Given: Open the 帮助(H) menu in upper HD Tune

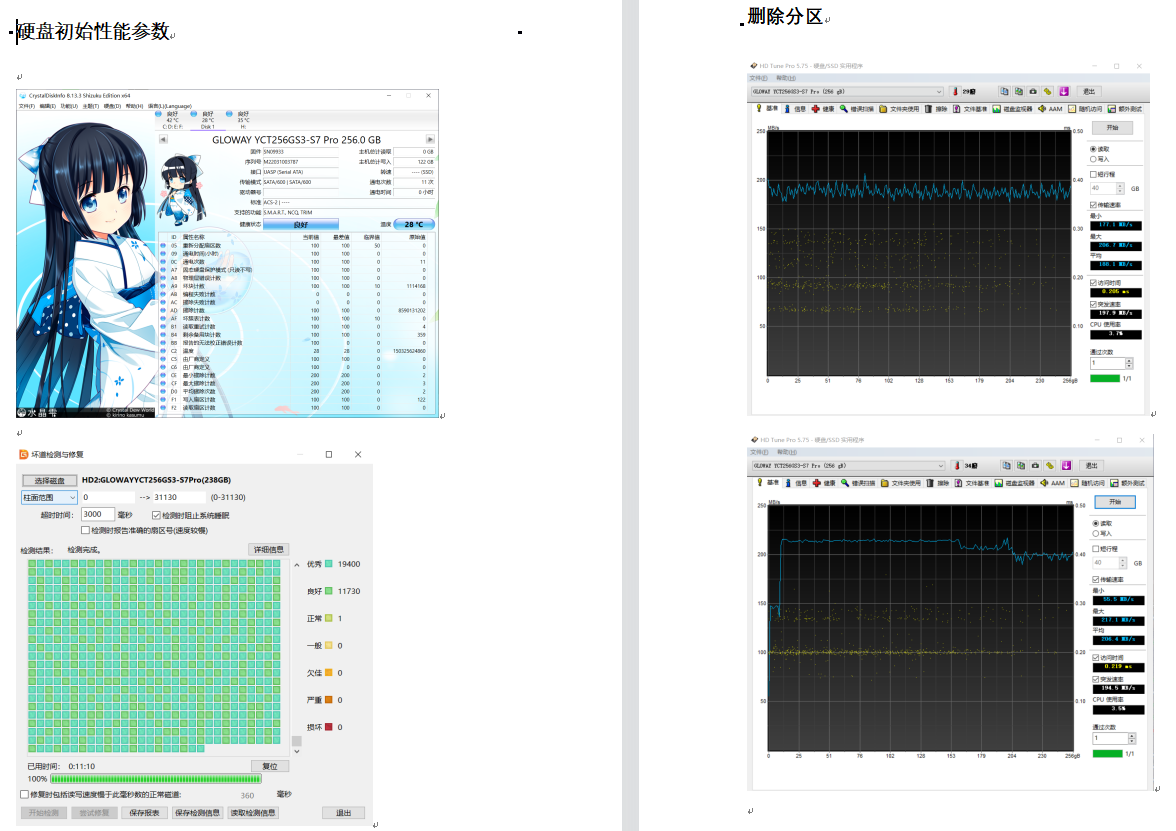Looking at the screenshot, I should 786,78.
